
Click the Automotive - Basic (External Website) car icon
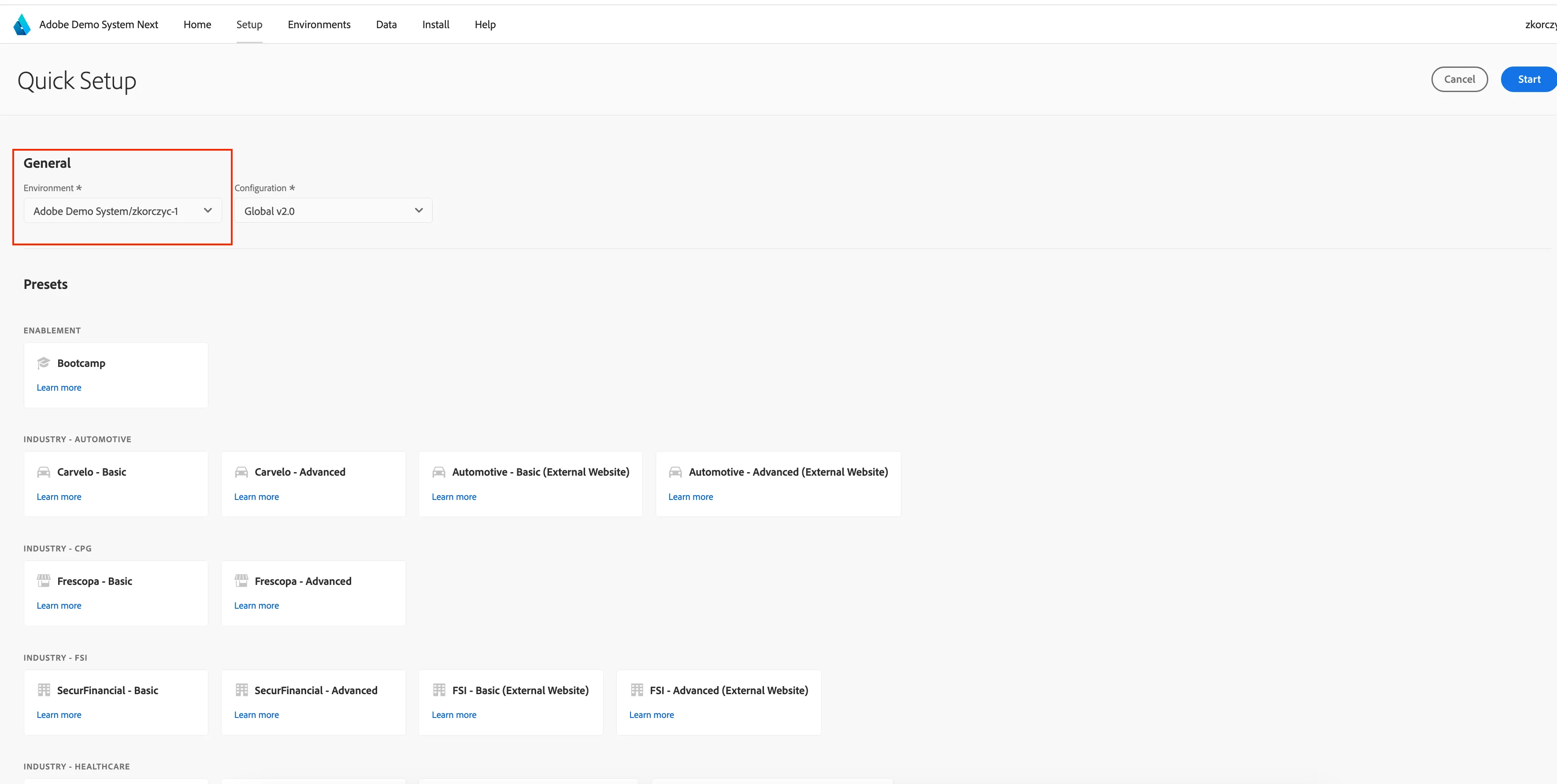[x=439, y=472]
